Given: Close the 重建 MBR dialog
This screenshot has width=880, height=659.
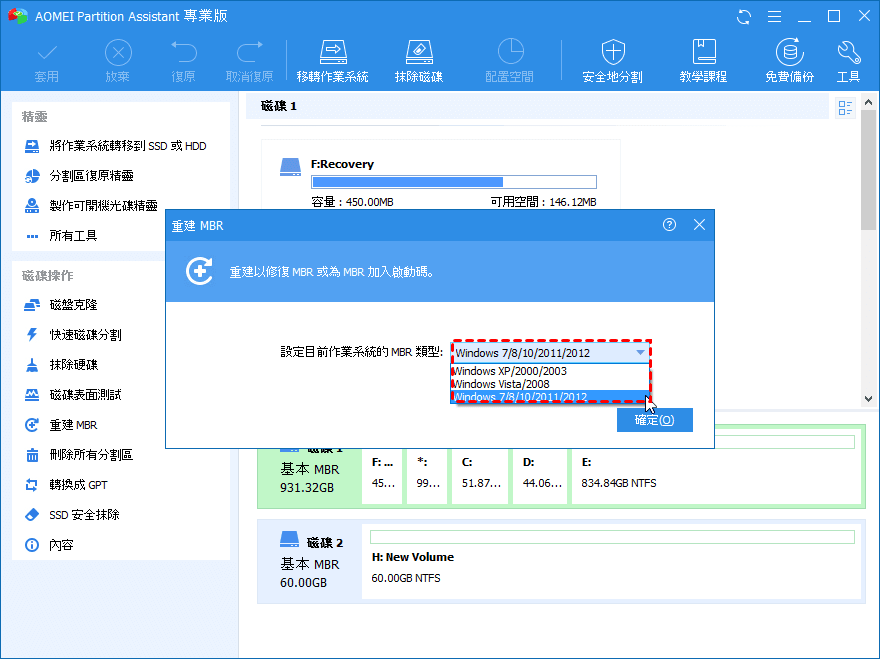Looking at the screenshot, I should (699, 225).
